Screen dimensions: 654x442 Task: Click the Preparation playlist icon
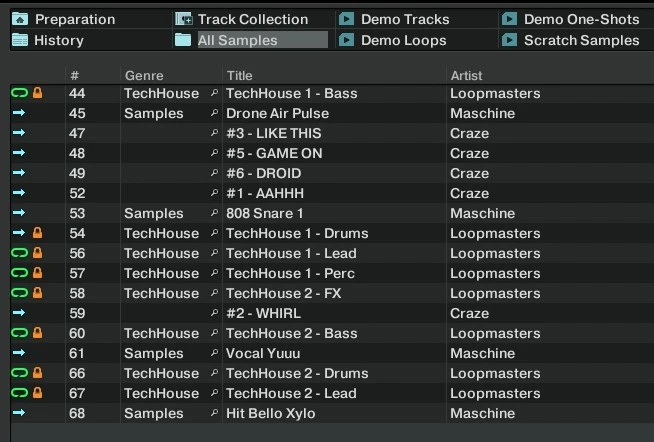20,19
